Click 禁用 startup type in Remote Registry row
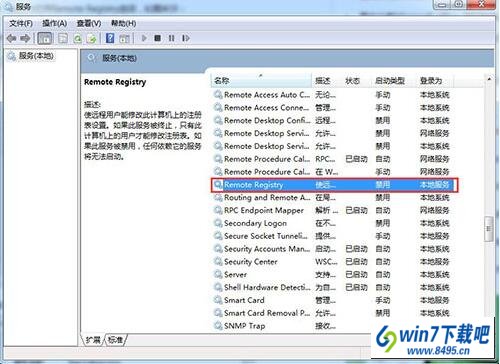The height and width of the screenshot is (364, 500). coord(383,185)
